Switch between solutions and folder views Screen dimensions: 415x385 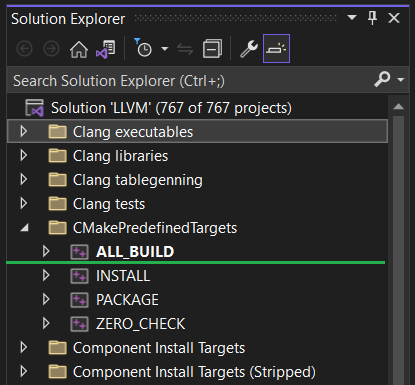(106, 49)
